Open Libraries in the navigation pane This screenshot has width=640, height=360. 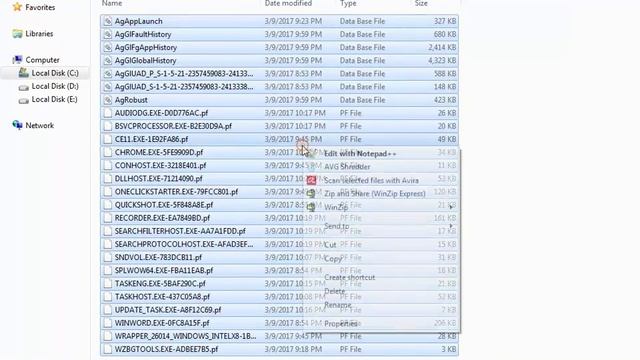click(x=39, y=34)
